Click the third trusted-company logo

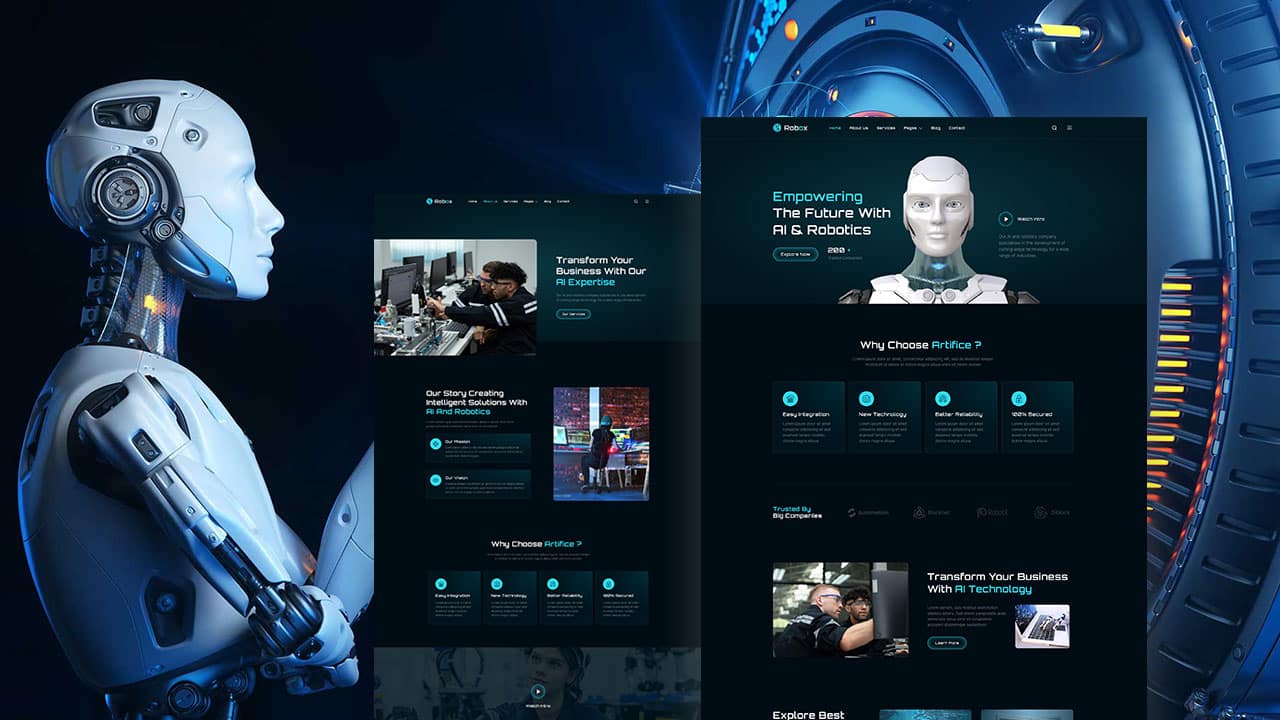click(x=993, y=512)
